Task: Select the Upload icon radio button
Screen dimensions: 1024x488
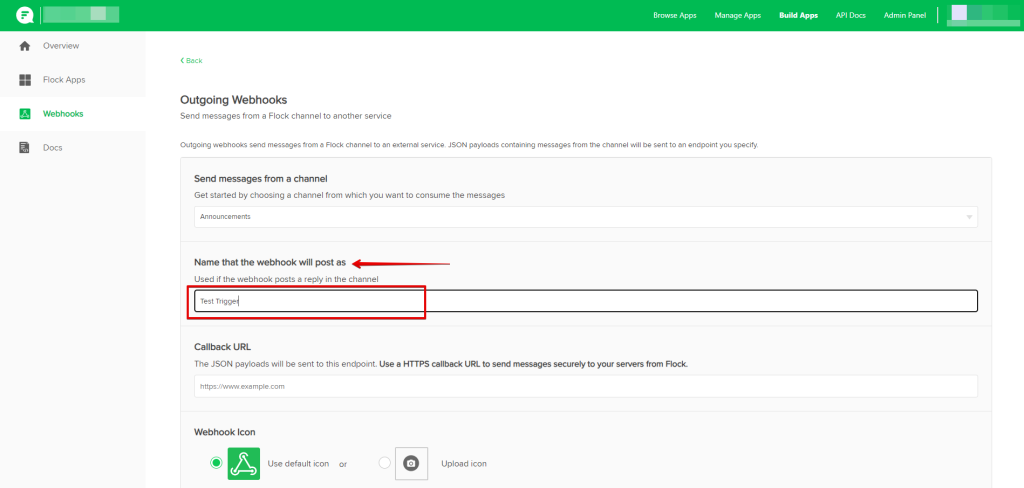Action: coord(385,463)
